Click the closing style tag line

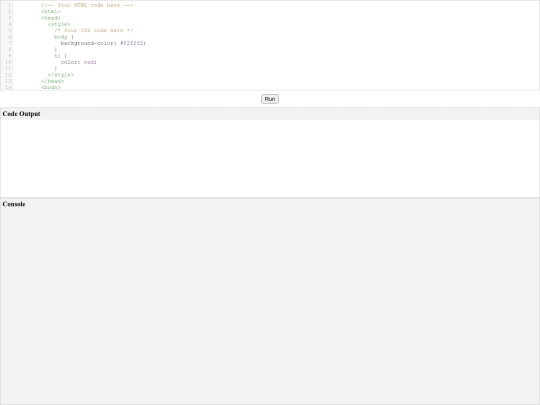(x=61, y=75)
